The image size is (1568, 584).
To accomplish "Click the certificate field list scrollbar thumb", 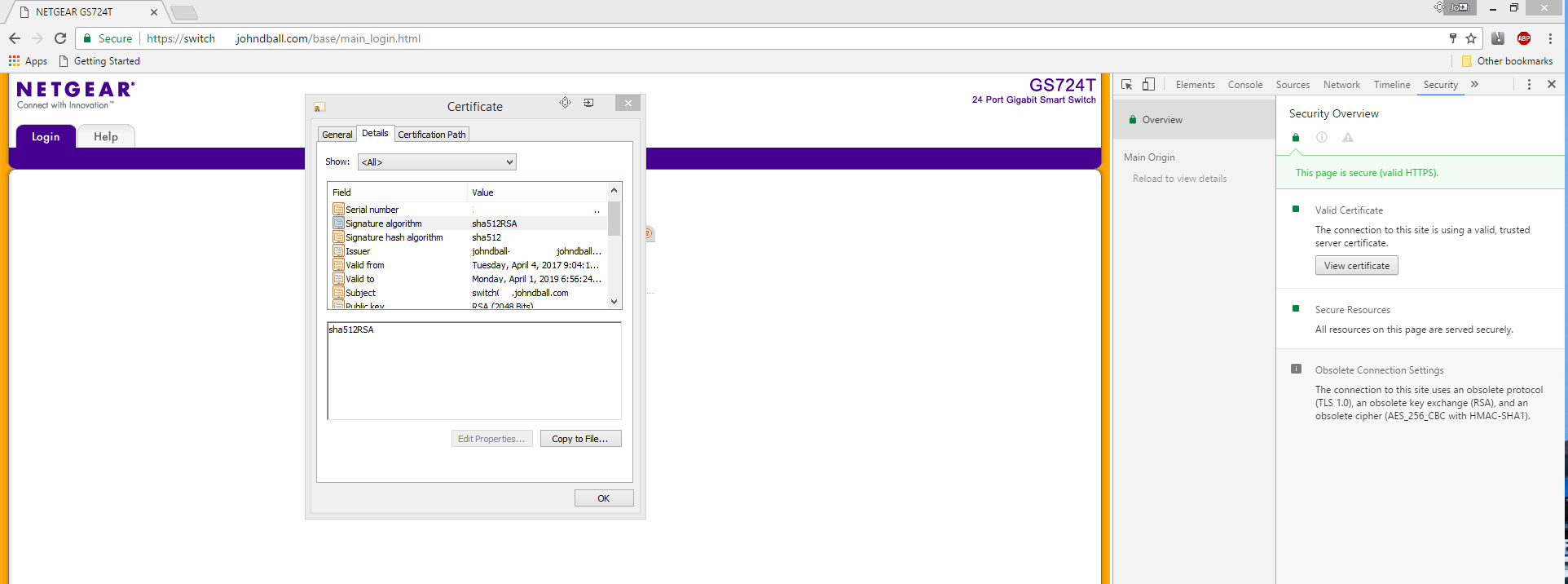I will coord(614,219).
